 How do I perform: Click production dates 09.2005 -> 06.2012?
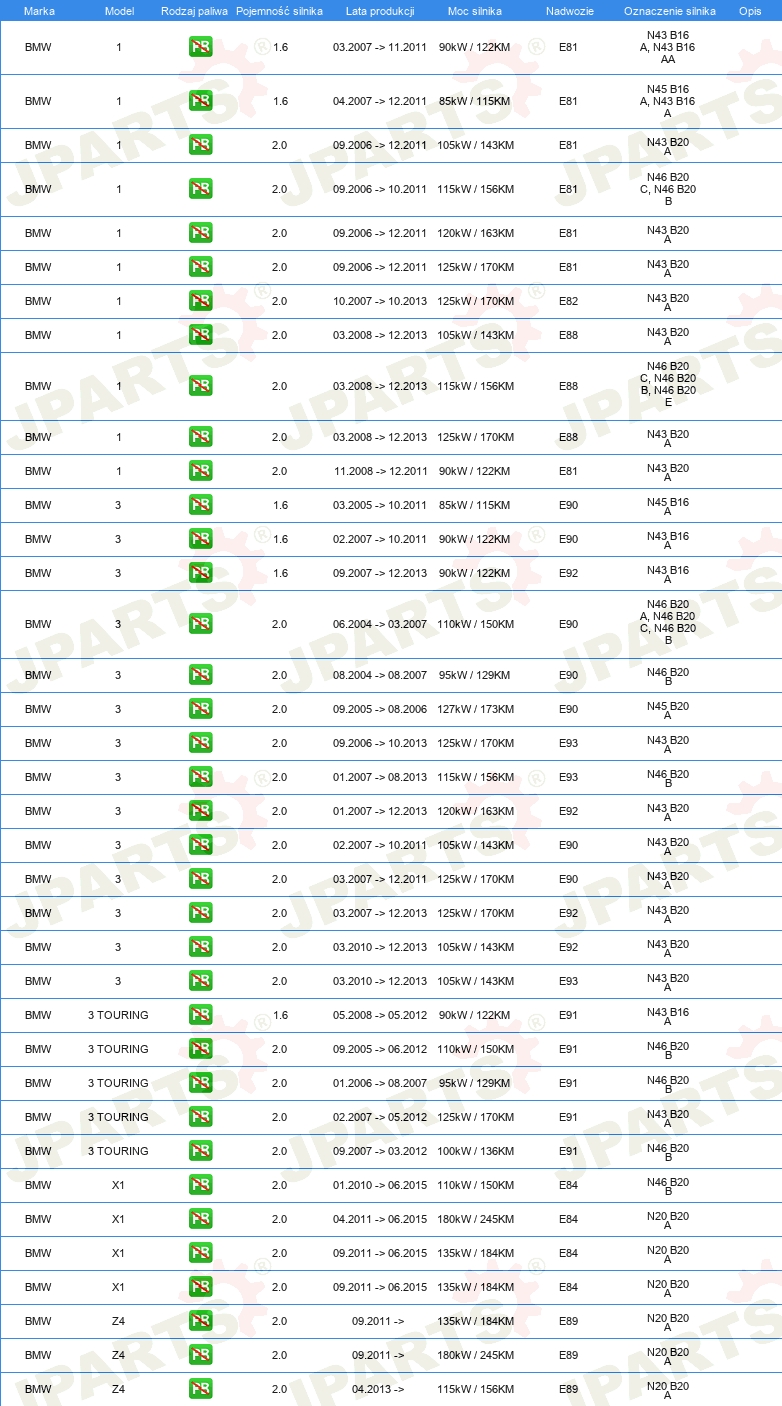[380, 1049]
